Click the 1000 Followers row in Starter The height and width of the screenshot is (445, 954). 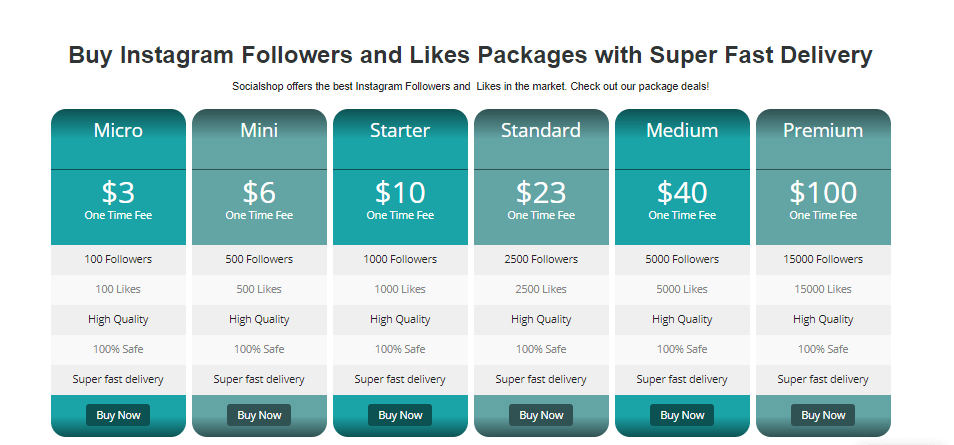400,259
